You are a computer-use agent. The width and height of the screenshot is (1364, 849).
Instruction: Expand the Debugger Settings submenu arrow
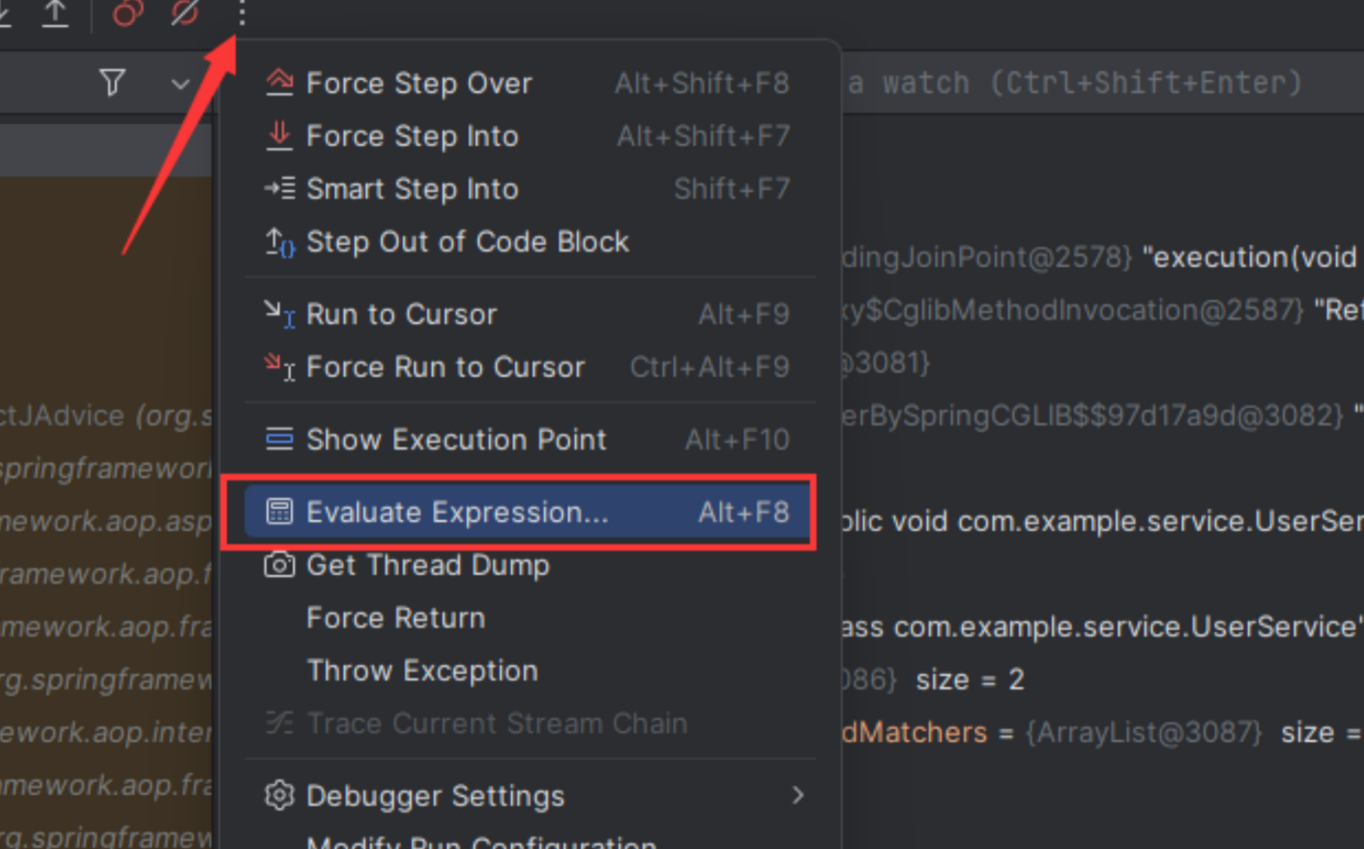coord(798,795)
